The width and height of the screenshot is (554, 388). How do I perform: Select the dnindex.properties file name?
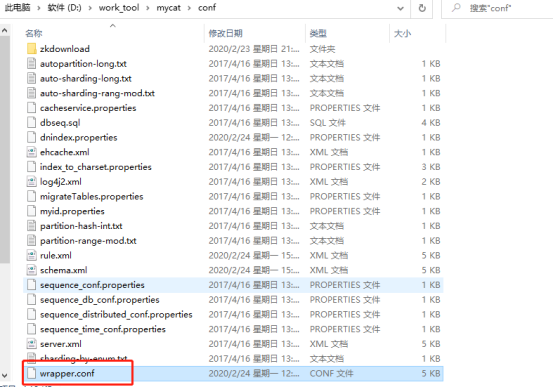78,137
